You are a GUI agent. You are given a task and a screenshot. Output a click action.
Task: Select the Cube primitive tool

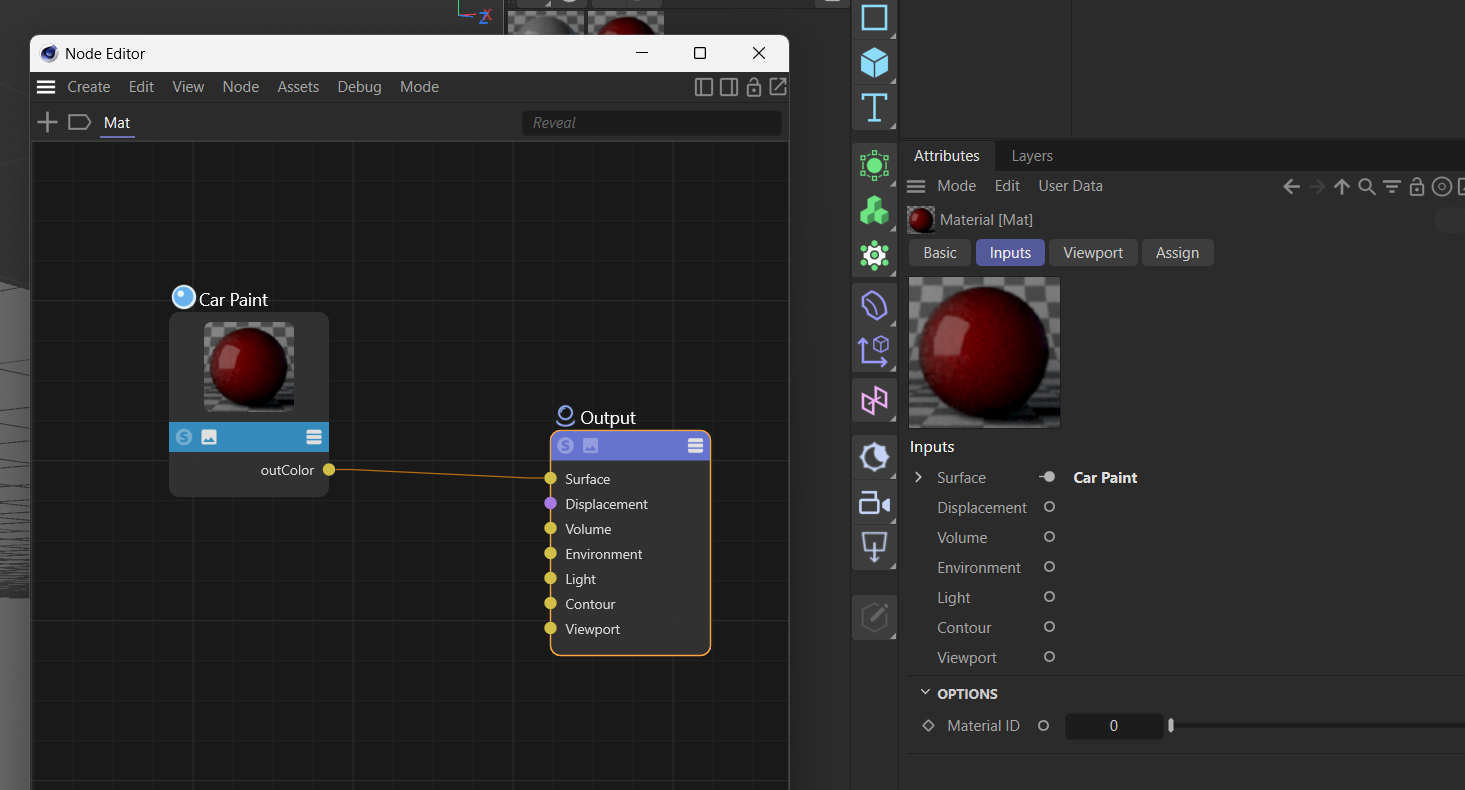pos(874,62)
